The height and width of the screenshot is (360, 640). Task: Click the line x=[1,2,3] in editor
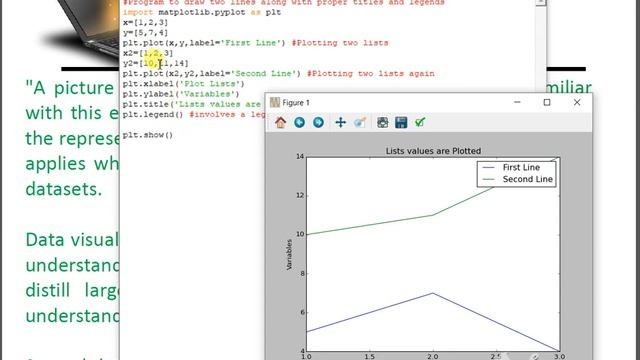point(145,22)
